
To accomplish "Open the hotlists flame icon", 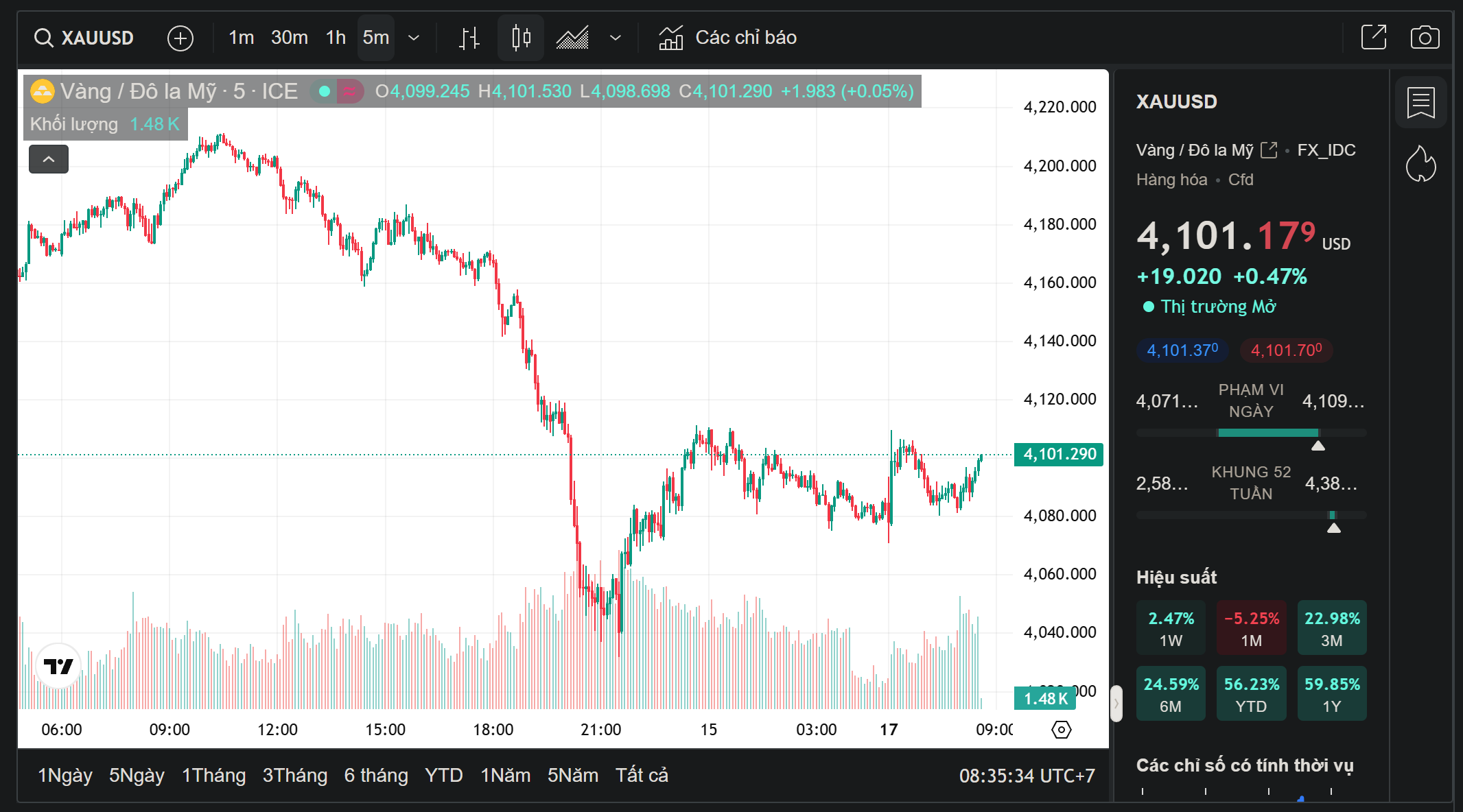I will (1420, 165).
